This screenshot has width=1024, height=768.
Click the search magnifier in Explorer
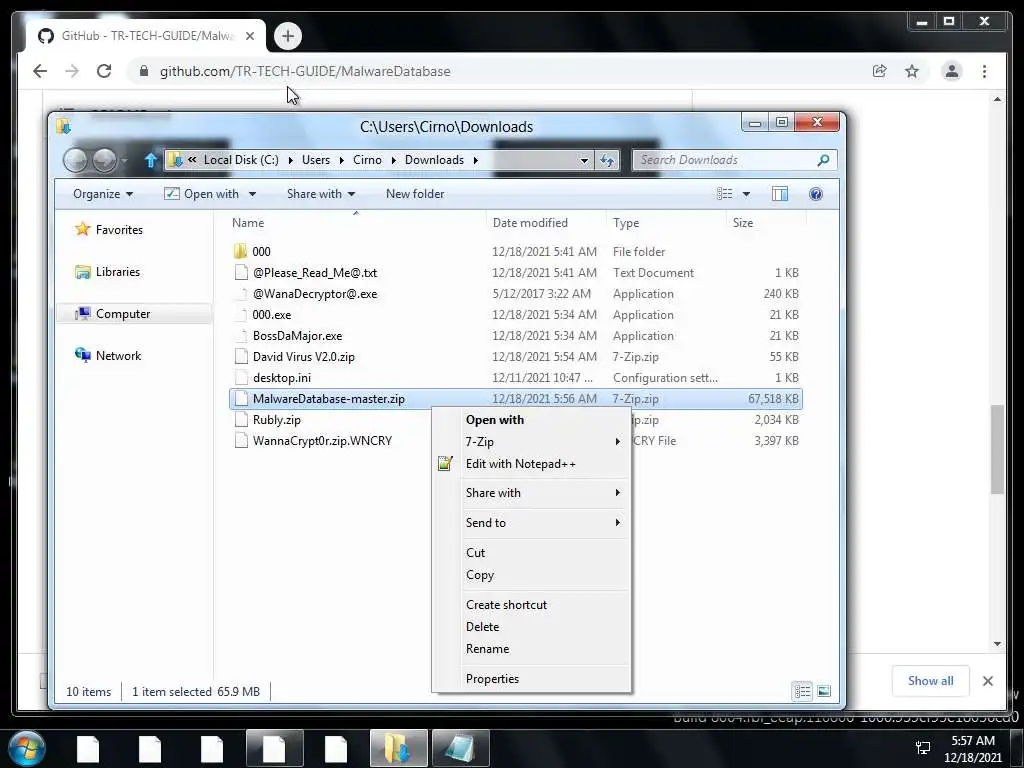pos(823,160)
